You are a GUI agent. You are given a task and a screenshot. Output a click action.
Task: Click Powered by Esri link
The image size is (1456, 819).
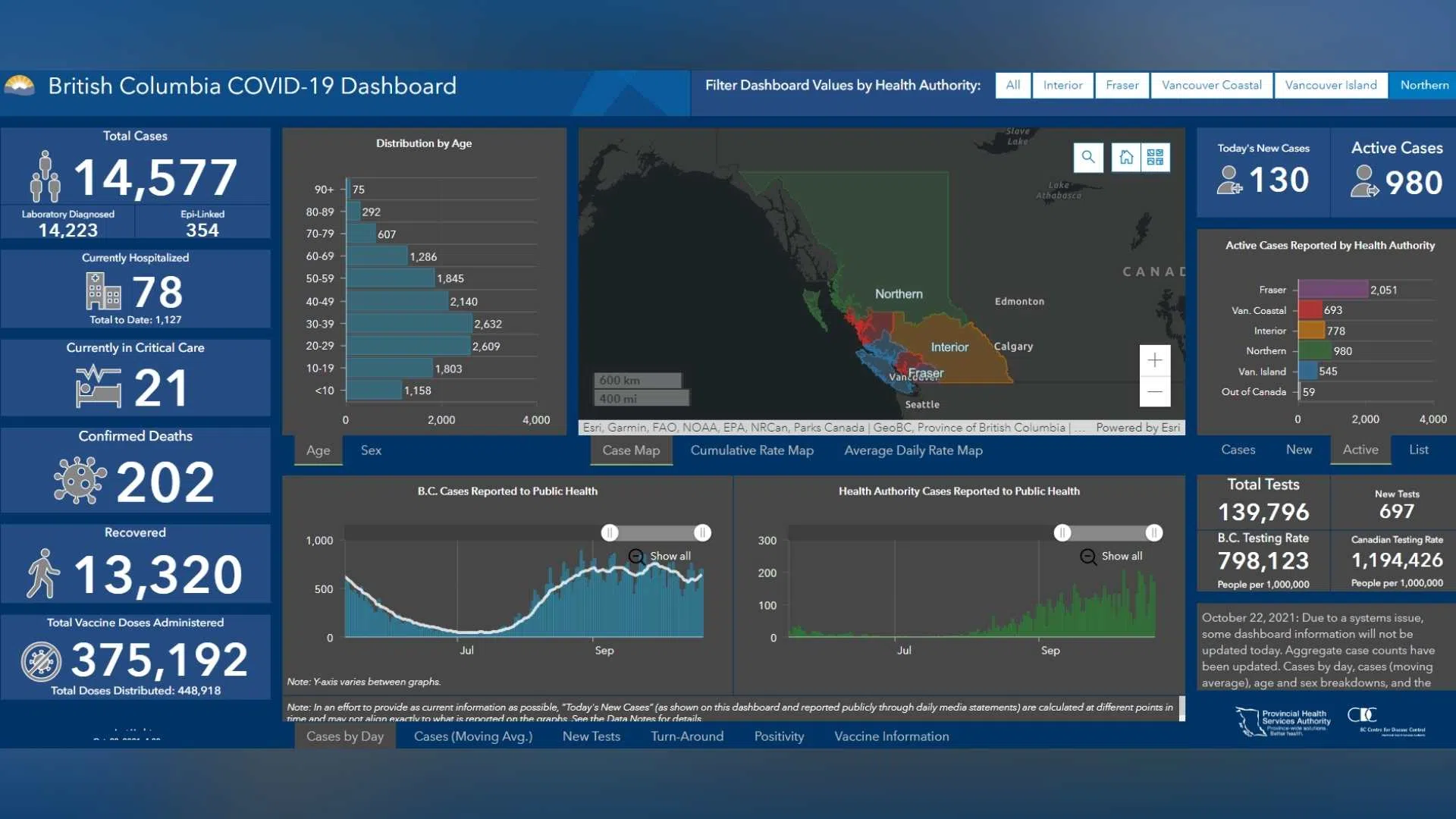1137,428
